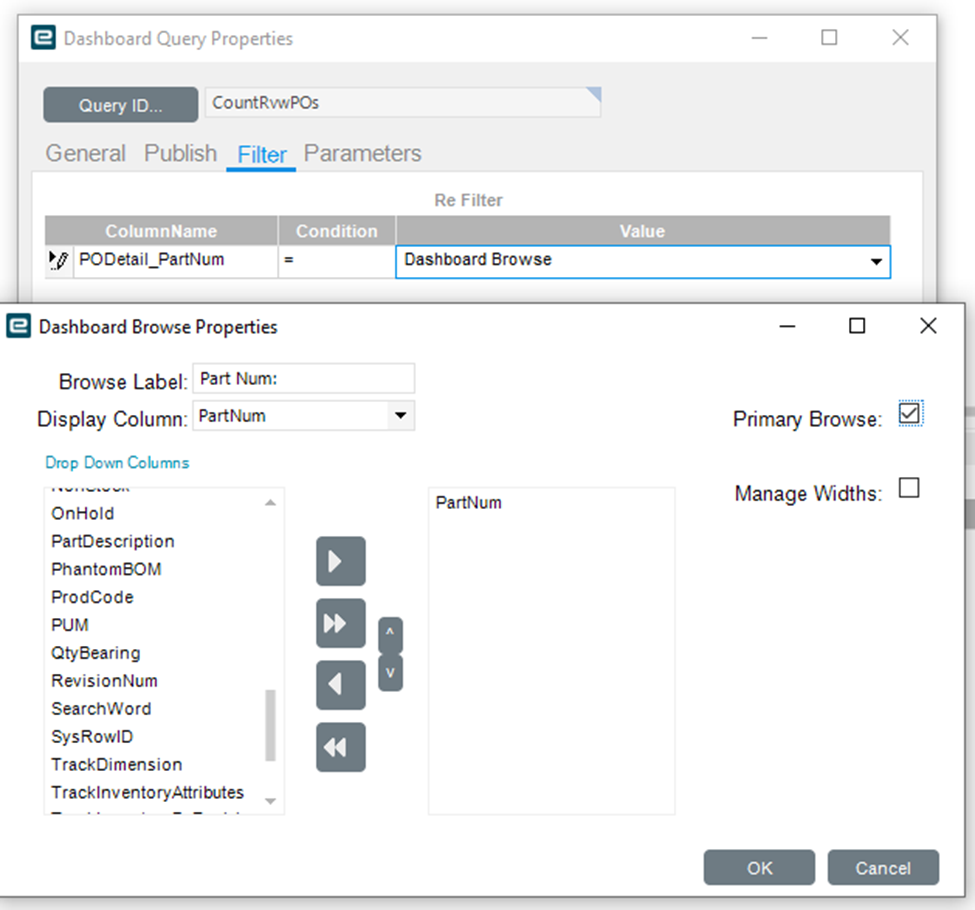Click the move selected column right arrow

[x=340, y=561]
